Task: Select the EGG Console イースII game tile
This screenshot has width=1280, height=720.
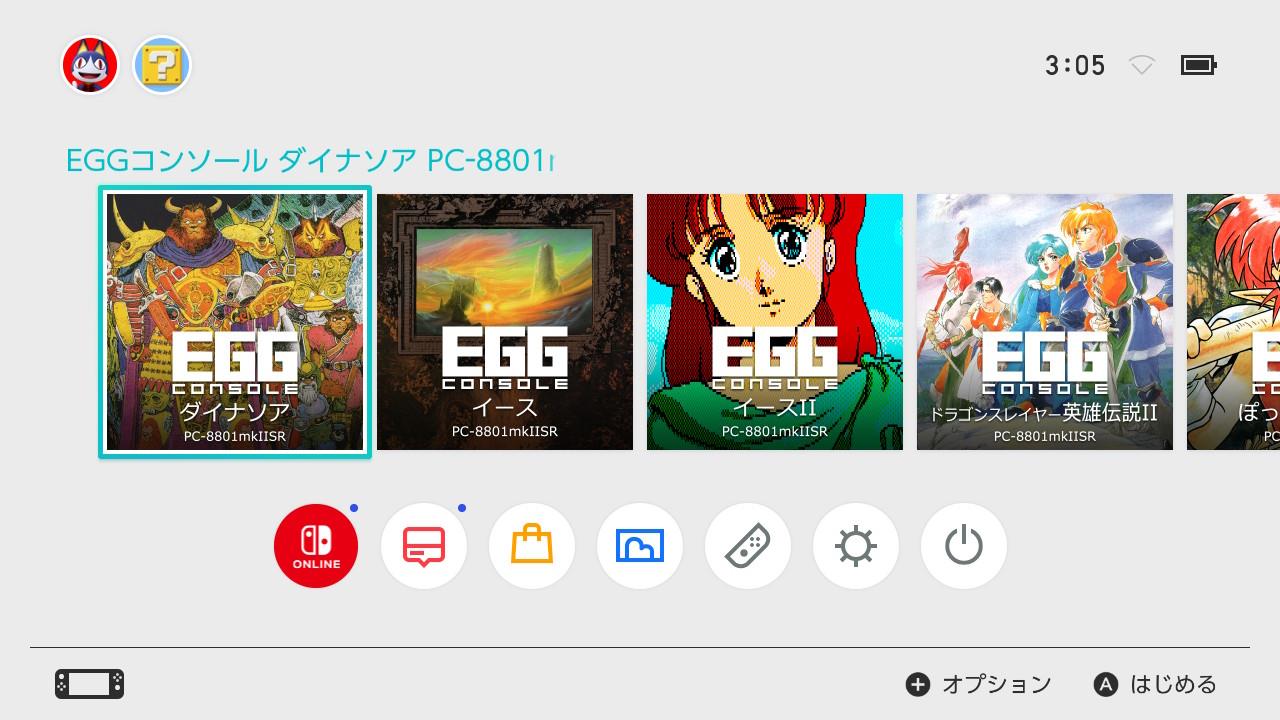Action: coord(775,322)
